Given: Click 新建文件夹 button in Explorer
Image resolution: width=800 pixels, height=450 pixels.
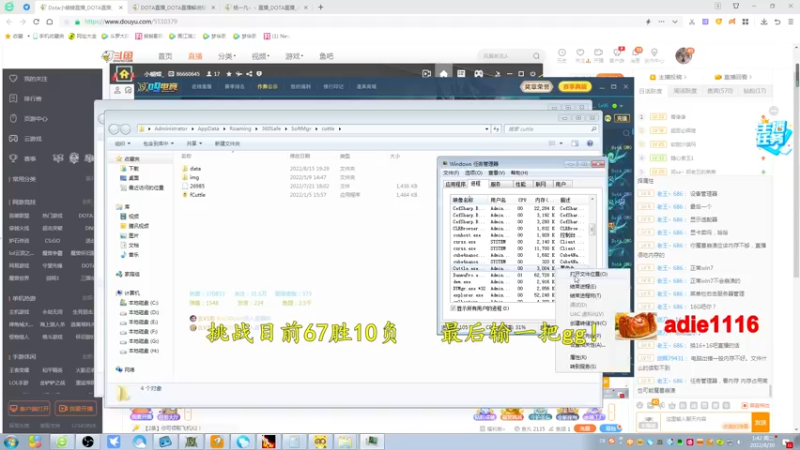Looking at the screenshot, I should pos(227,143).
